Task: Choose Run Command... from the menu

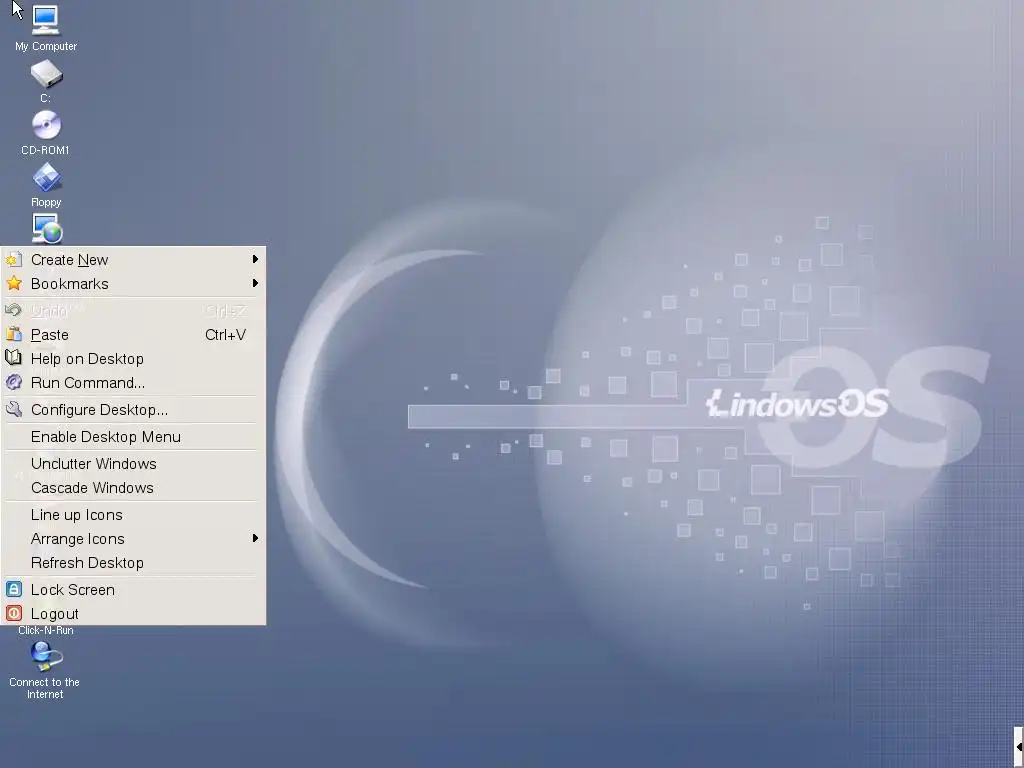Action: tap(133, 383)
